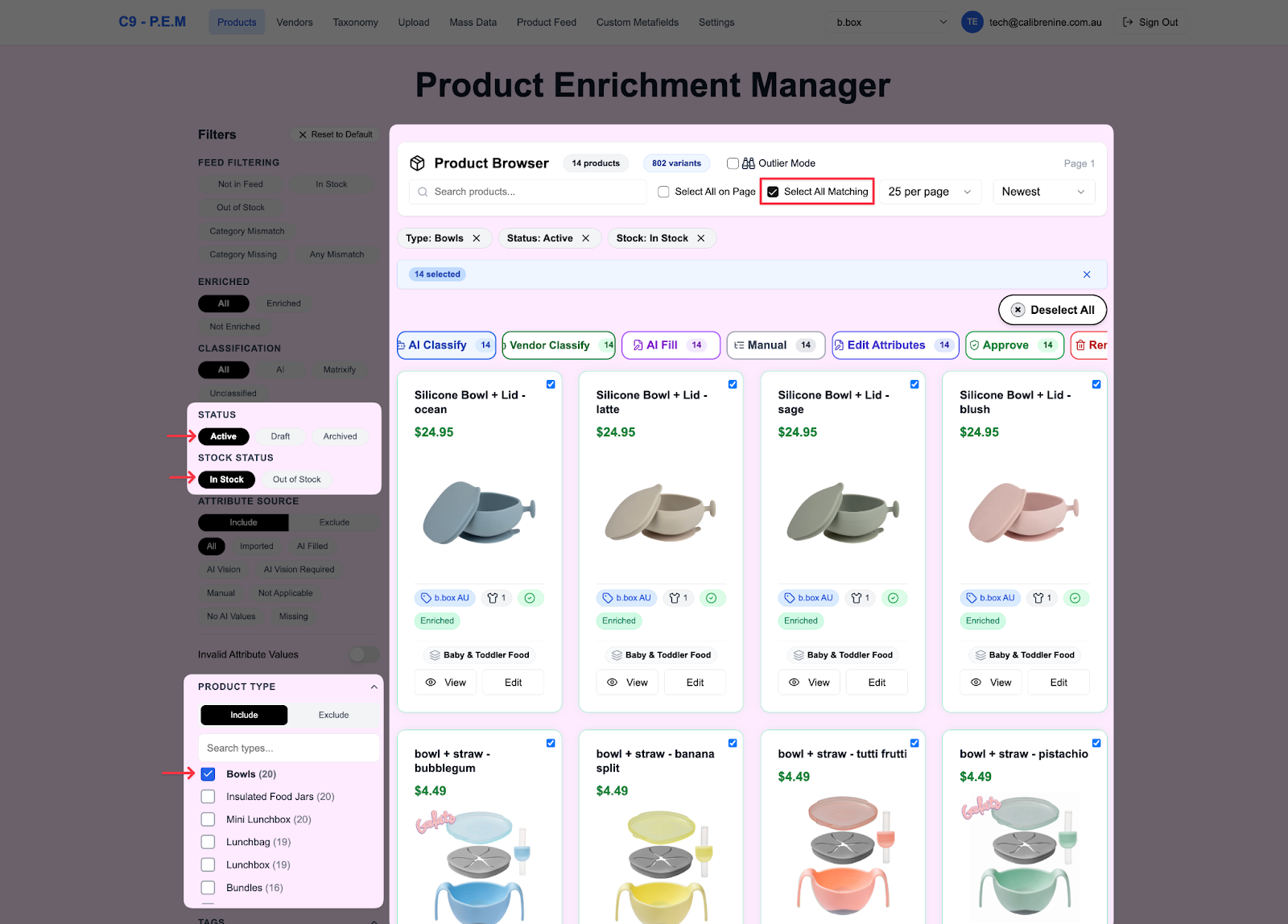Click the green check icon on Silicone Bowl latte

[x=712, y=598]
